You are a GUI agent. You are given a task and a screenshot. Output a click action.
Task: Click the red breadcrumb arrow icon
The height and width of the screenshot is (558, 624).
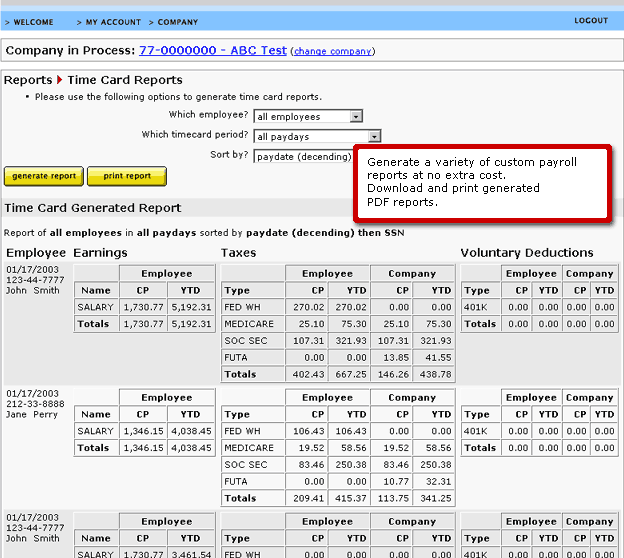tap(60, 80)
